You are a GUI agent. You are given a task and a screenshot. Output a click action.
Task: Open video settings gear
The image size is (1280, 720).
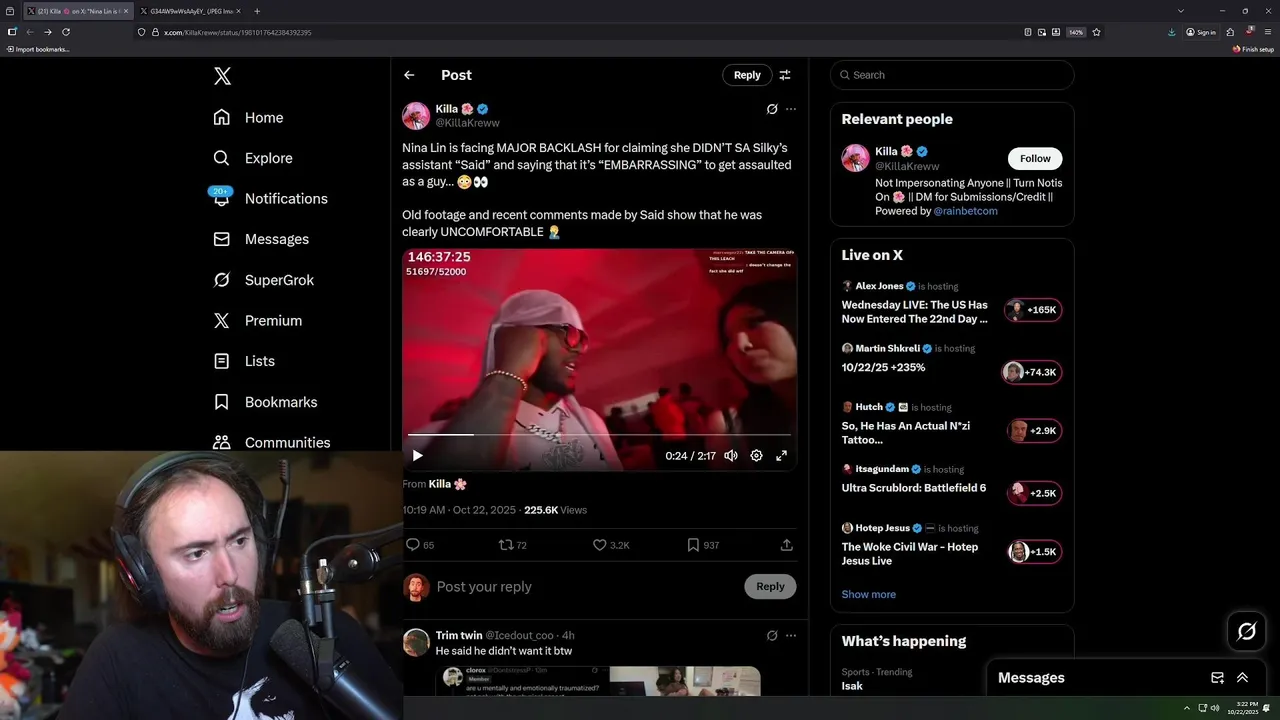(x=756, y=456)
